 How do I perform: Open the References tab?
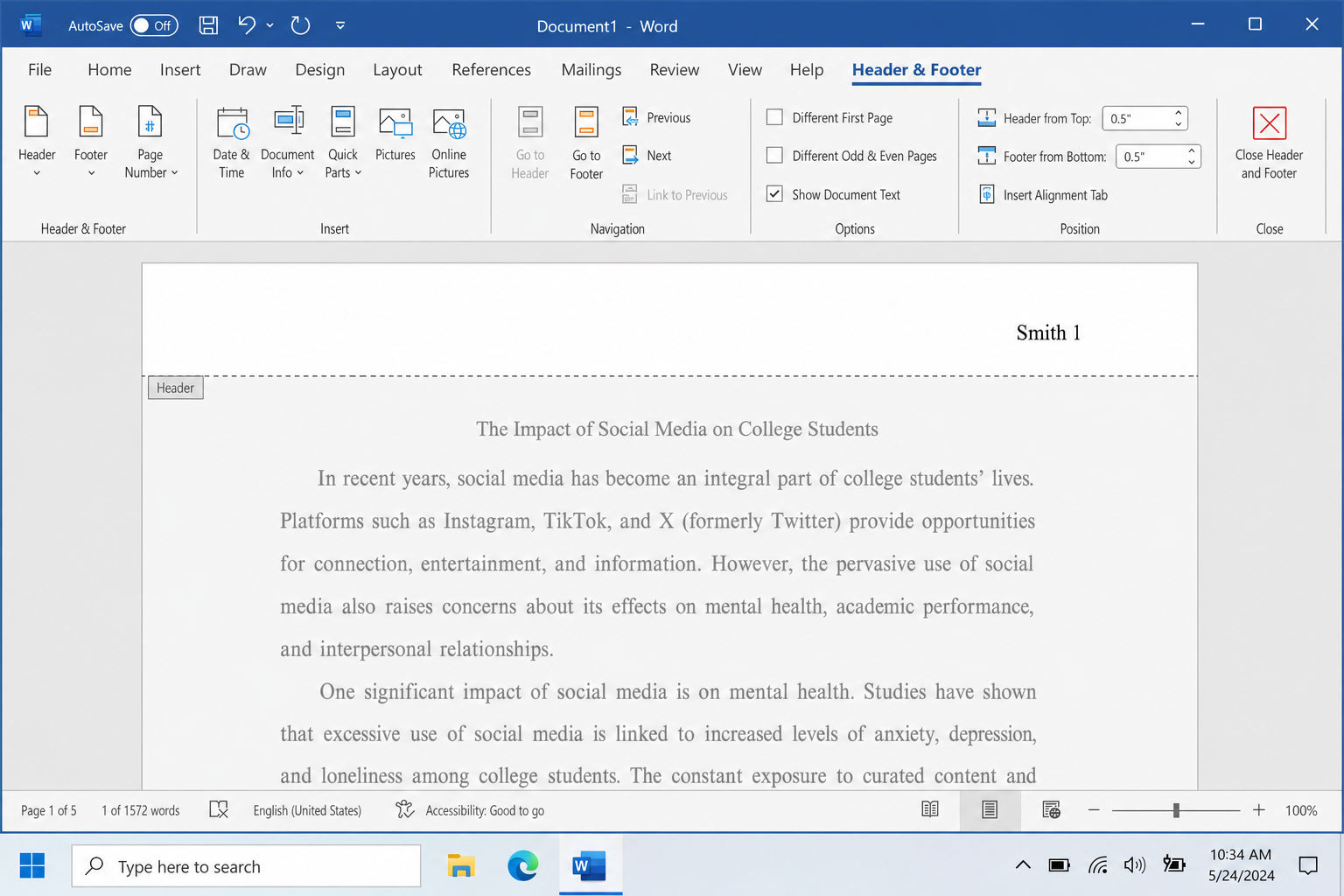[491, 70]
